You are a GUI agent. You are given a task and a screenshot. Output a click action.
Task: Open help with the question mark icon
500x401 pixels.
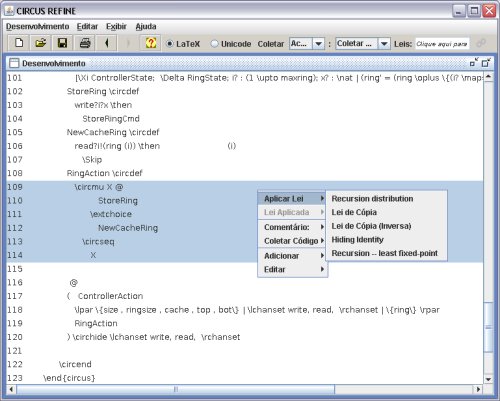(x=151, y=43)
